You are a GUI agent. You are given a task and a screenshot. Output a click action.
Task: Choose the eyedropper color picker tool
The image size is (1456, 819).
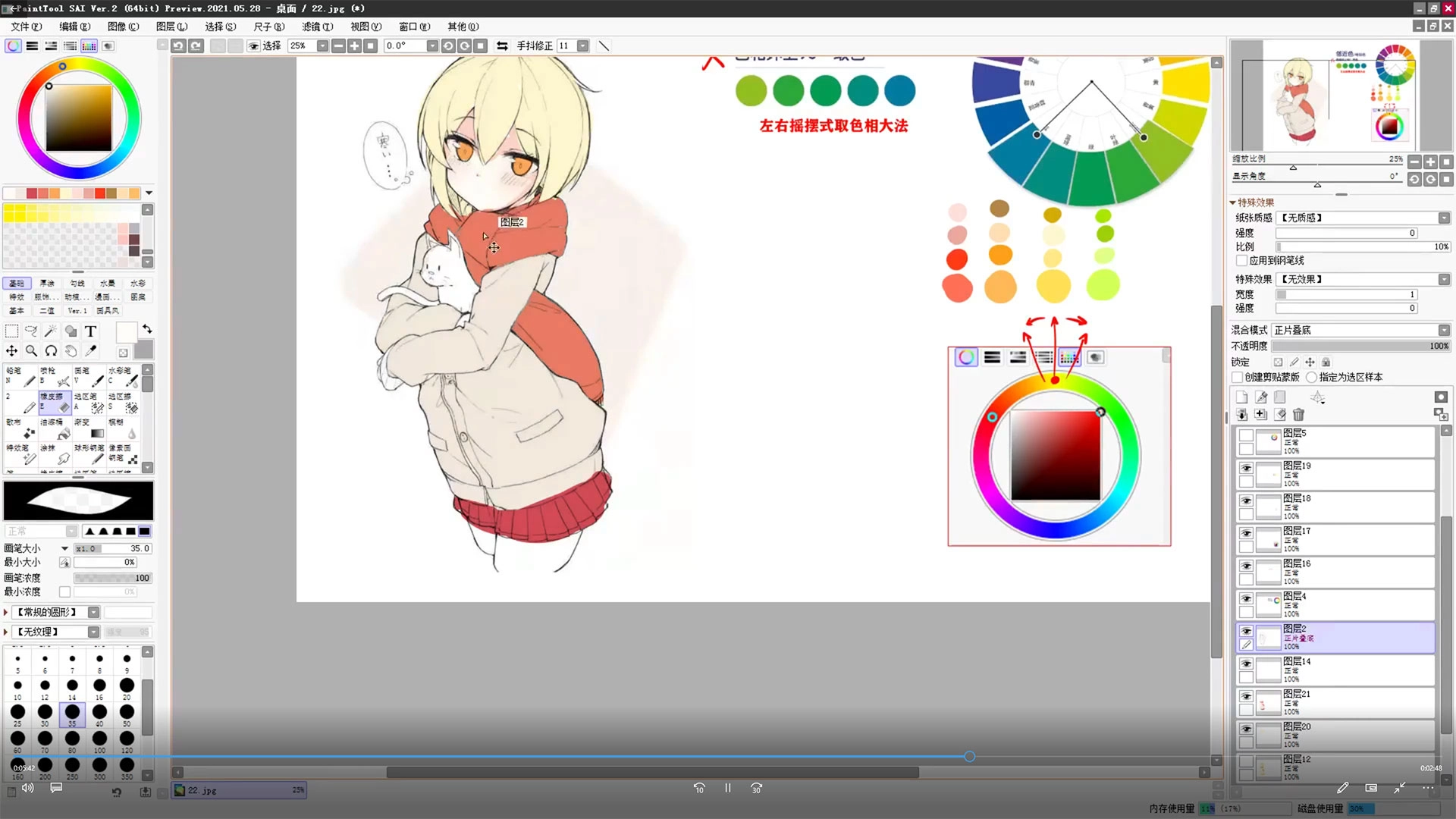91,350
